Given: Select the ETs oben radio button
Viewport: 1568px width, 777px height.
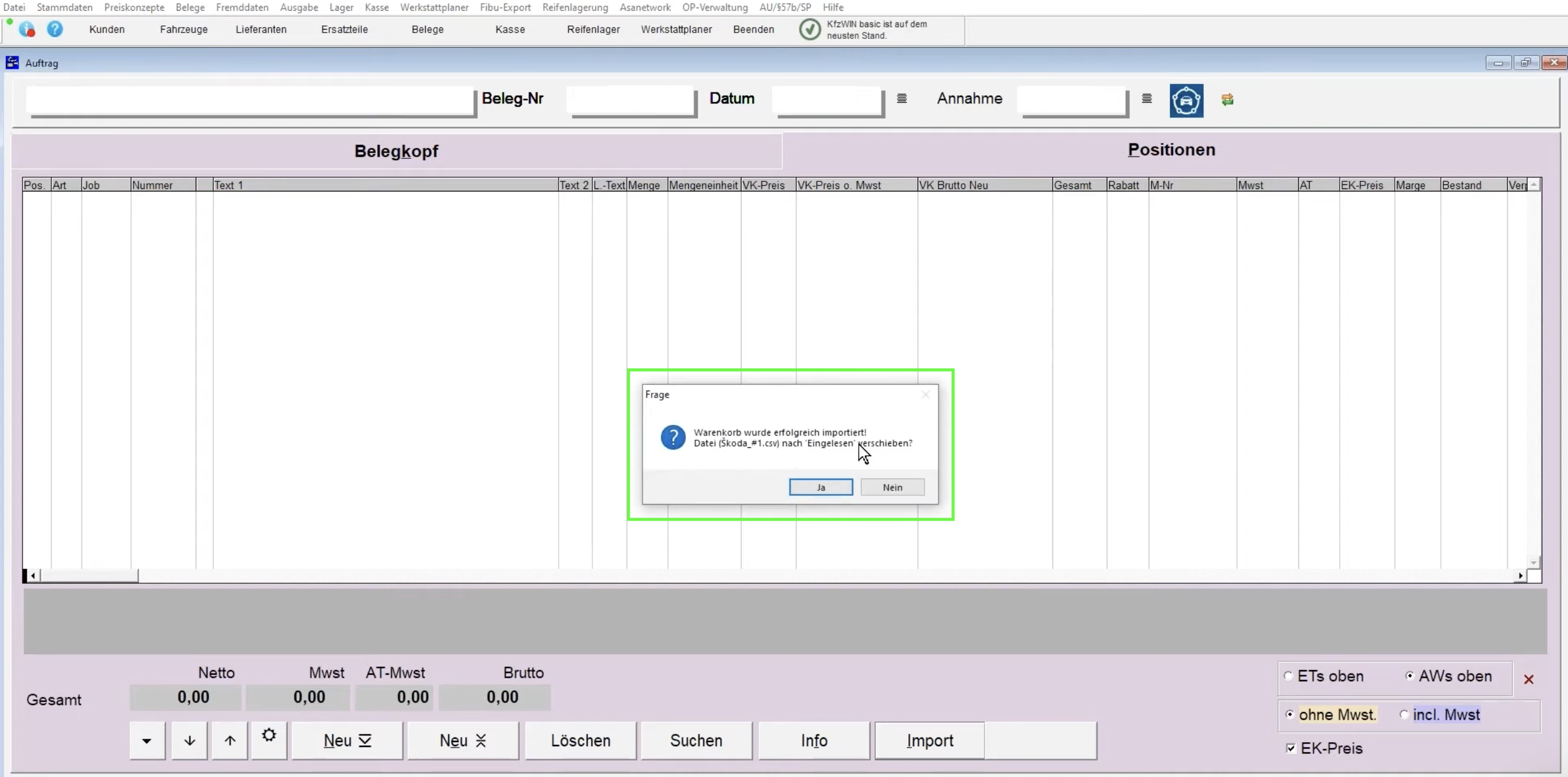Looking at the screenshot, I should click(x=1288, y=676).
